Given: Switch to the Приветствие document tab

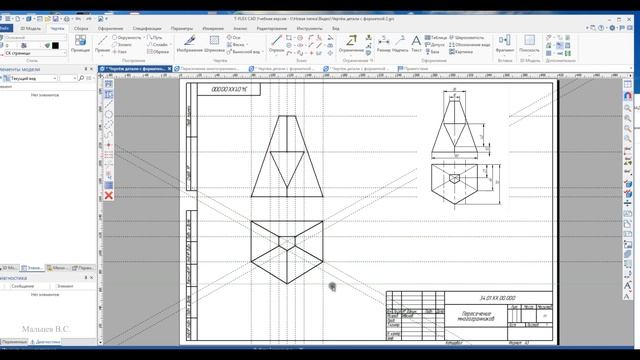Looking at the screenshot, I should 413,69.
